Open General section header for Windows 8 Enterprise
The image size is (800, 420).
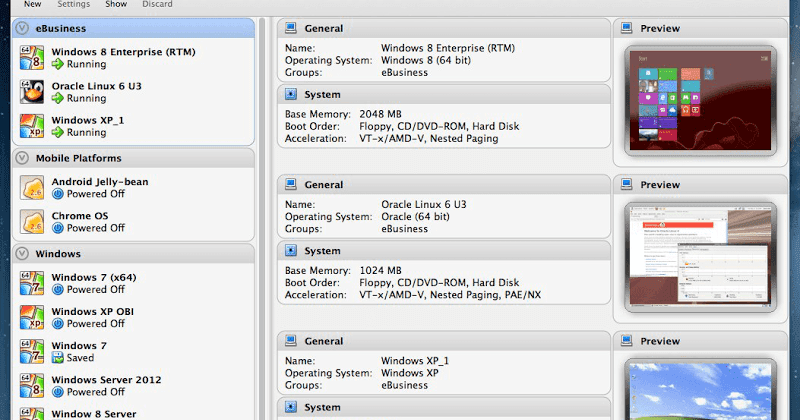pos(444,28)
